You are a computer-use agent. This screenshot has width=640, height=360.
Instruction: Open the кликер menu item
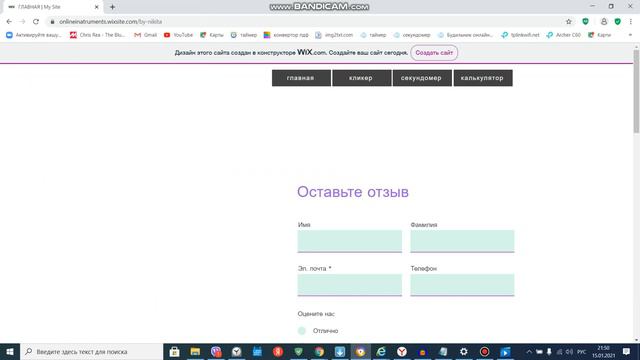[x=362, y=78]
